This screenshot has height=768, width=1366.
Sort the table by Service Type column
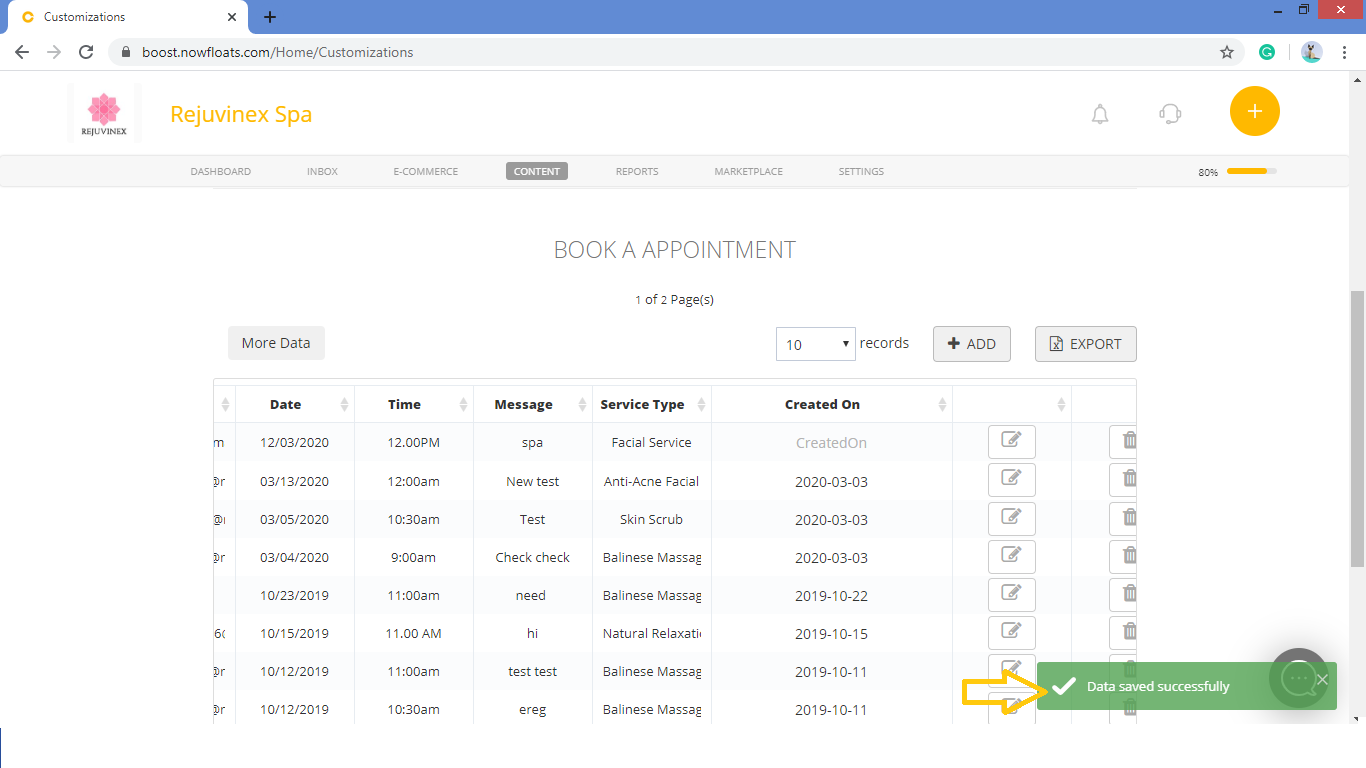[652, 404]
